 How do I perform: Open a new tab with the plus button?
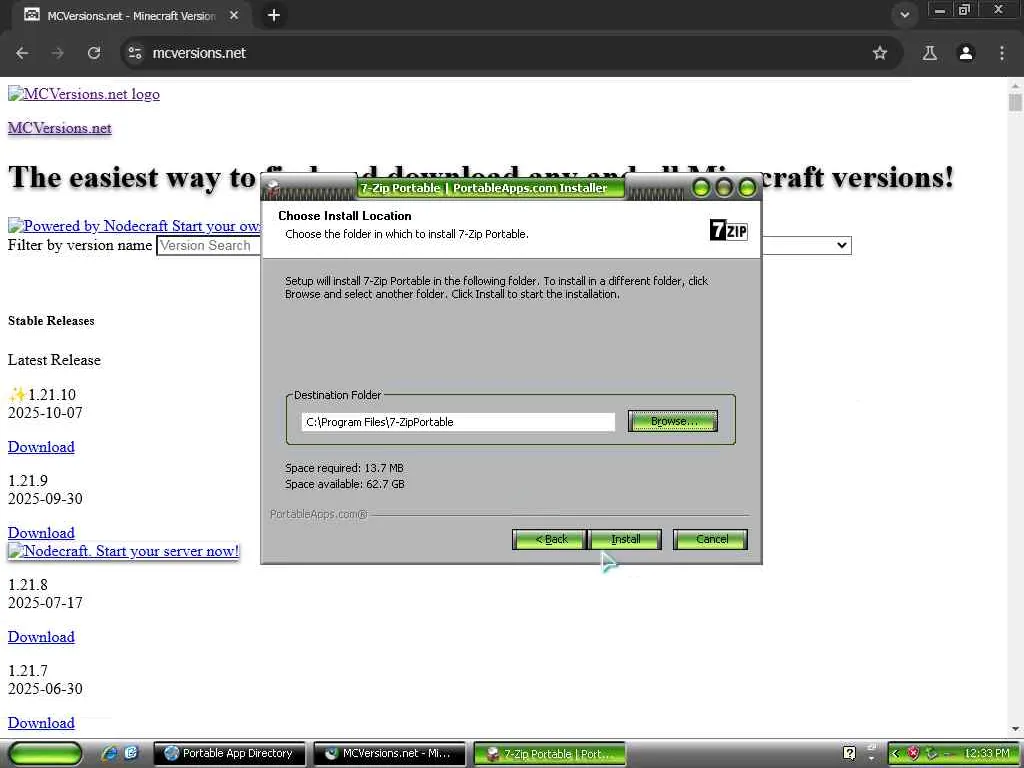pos(274,16)
